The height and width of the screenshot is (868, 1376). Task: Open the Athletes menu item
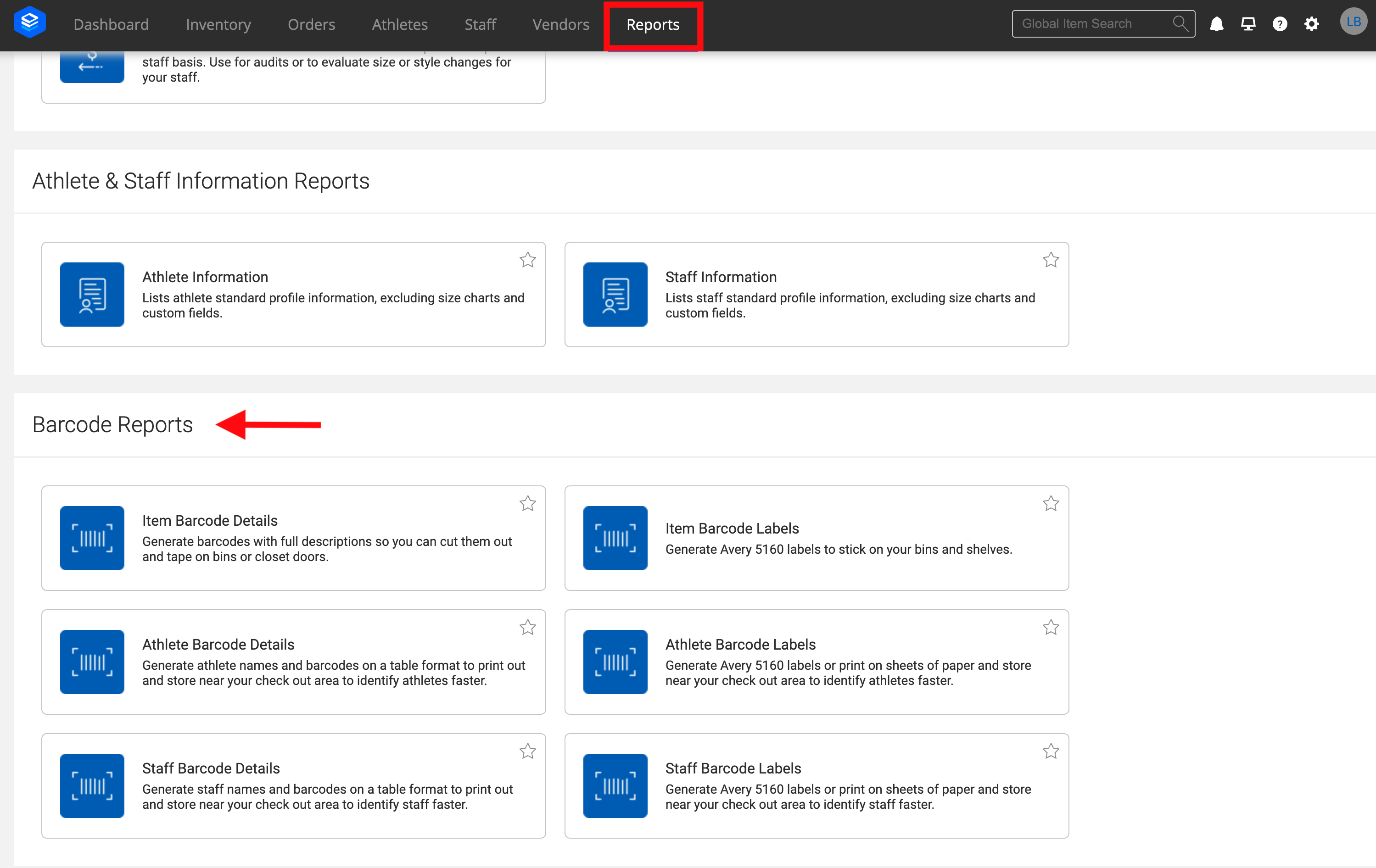pos(399,25)
